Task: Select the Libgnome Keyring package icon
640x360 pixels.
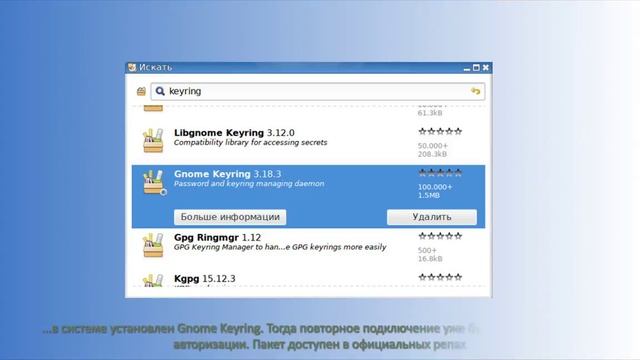Action: (153, 140)
